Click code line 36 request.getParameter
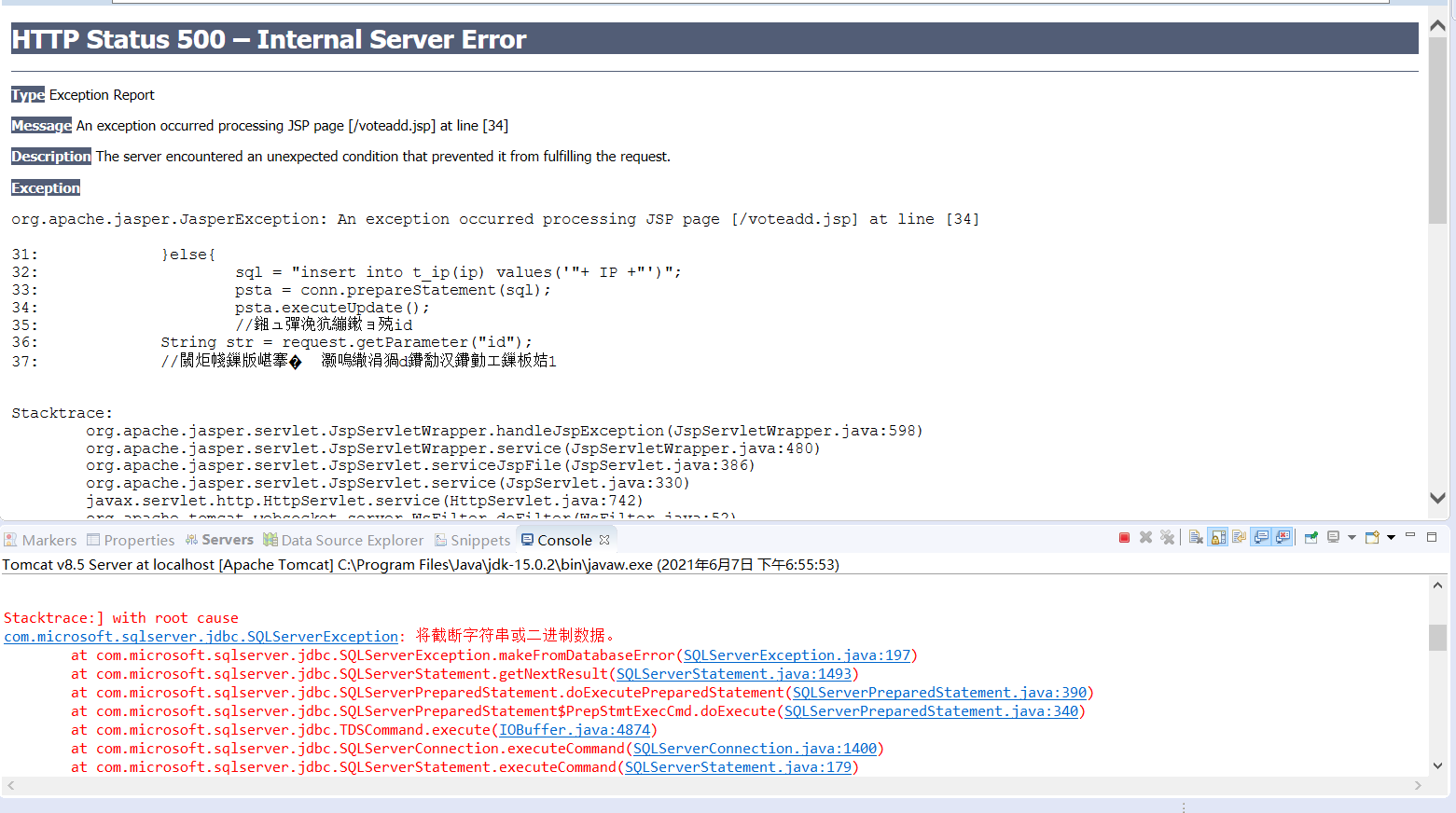The image size is (1456, 813). coord(346,342)
